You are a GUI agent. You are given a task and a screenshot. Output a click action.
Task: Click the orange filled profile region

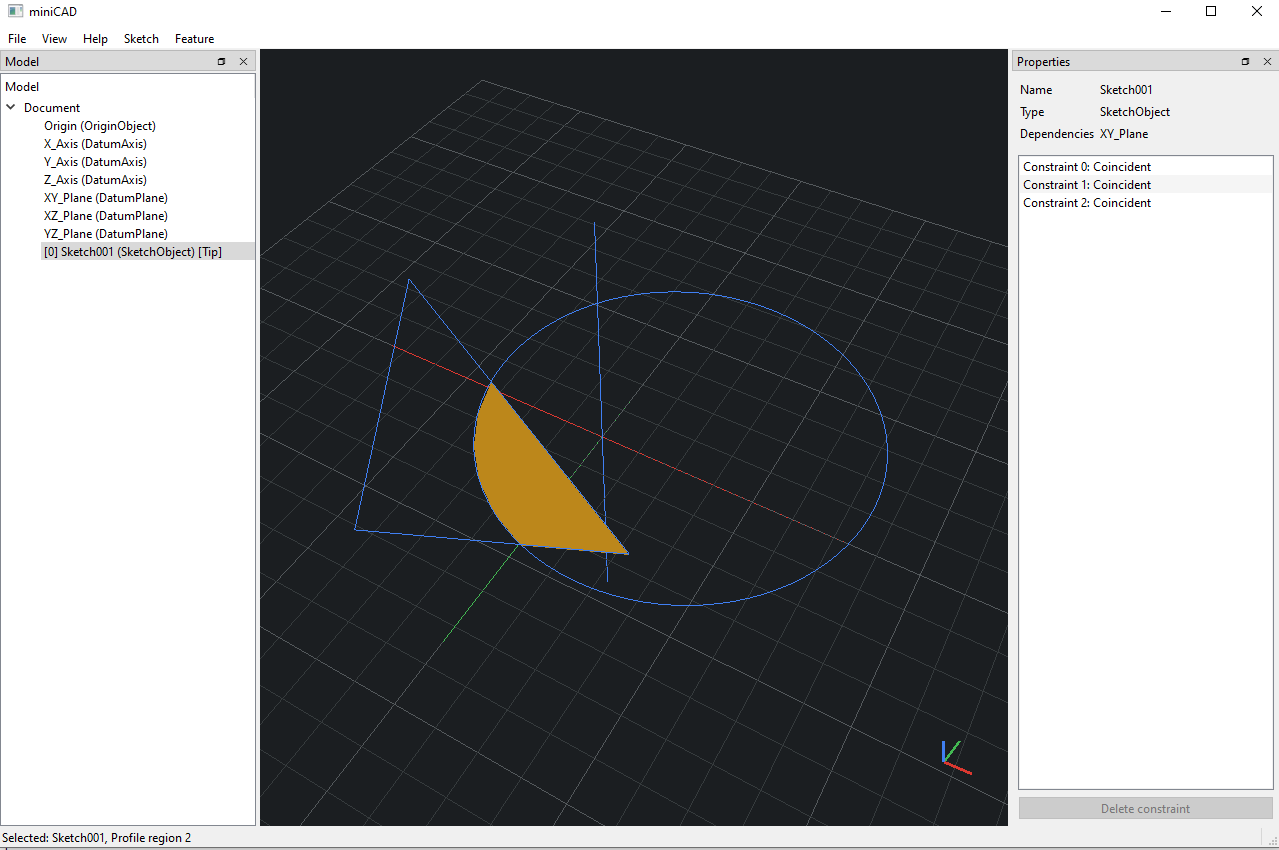click(x=530, y=480)
